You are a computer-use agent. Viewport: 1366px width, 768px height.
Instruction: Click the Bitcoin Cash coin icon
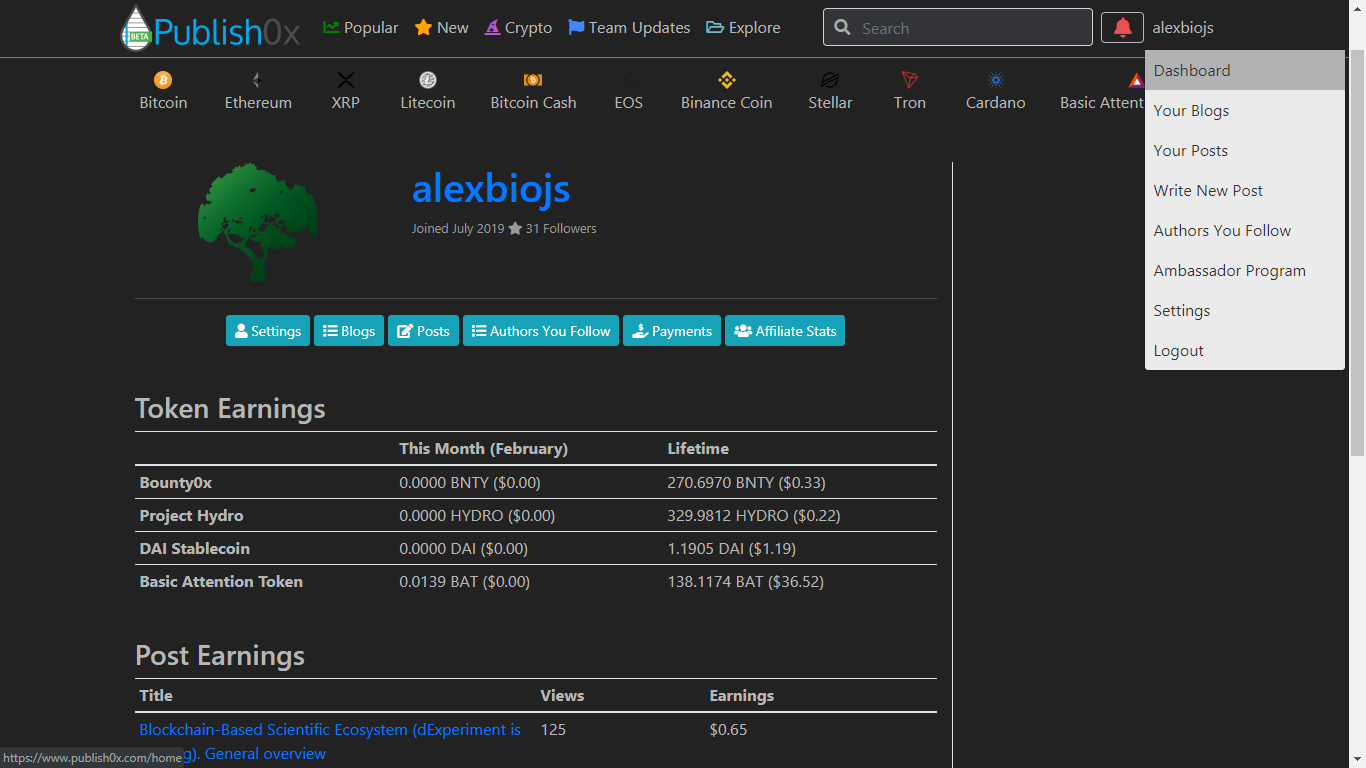(533, 80)
